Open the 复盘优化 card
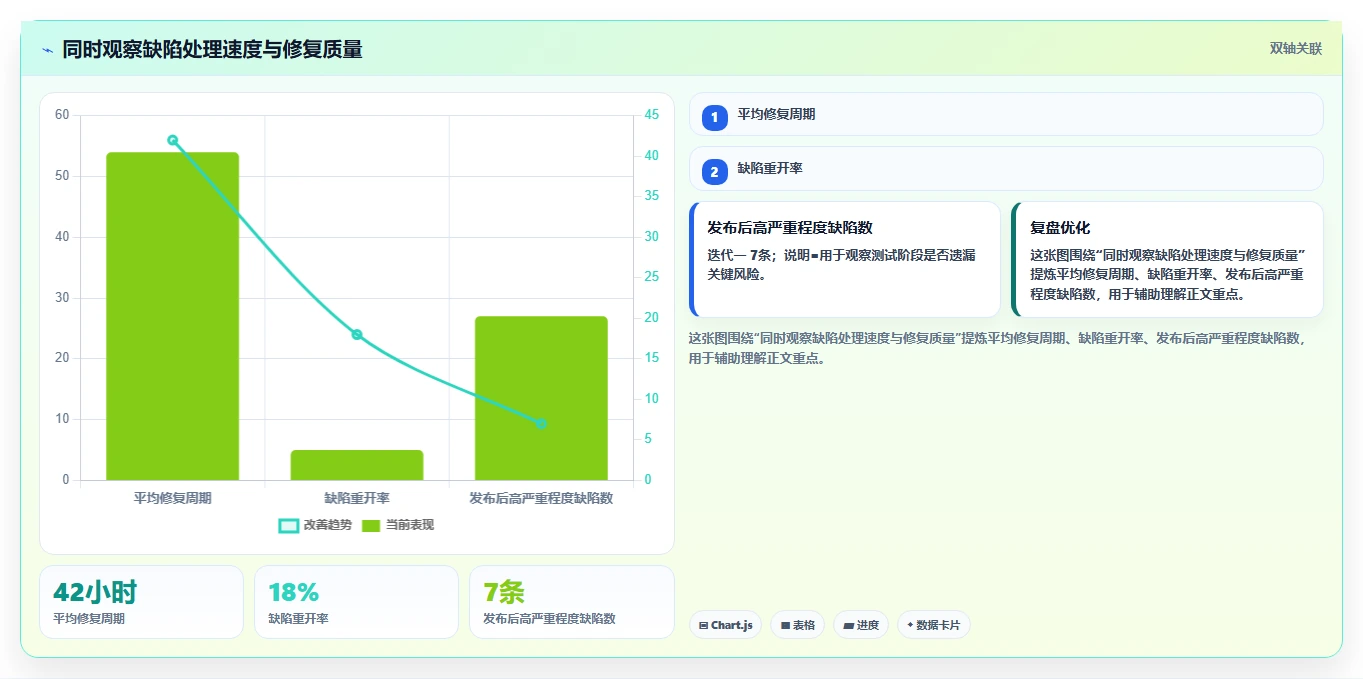This screenshot has width=1363, height=679. coord(1167,259)
